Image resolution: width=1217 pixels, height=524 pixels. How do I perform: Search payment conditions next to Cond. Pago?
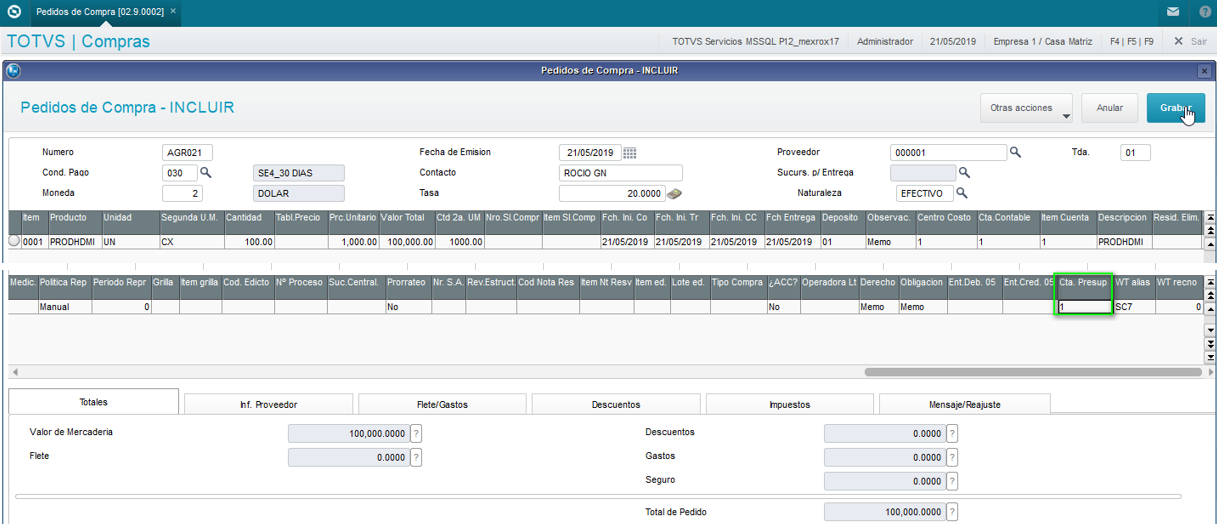click(206, 173)
